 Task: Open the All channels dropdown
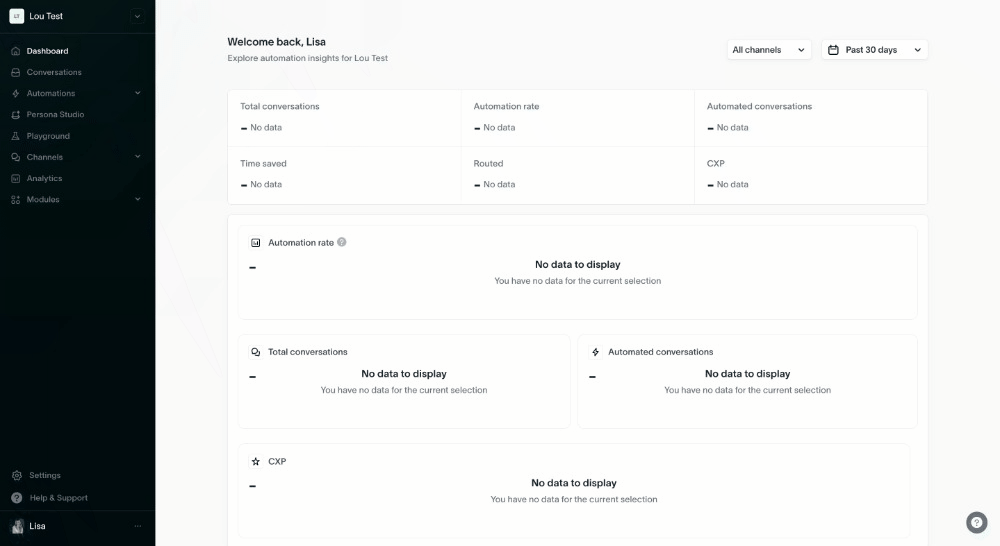(x=768, y=50)
